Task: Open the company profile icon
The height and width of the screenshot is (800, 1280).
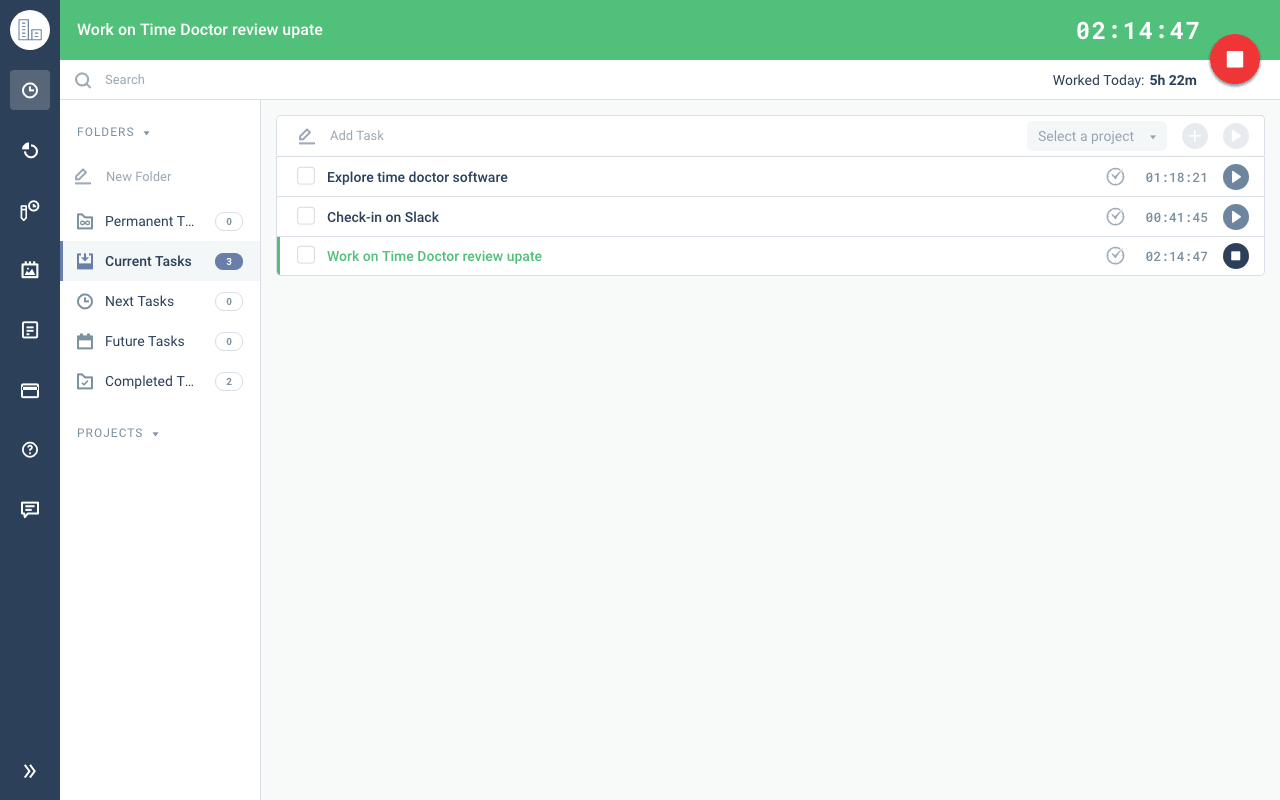Action: coord(30,30)
